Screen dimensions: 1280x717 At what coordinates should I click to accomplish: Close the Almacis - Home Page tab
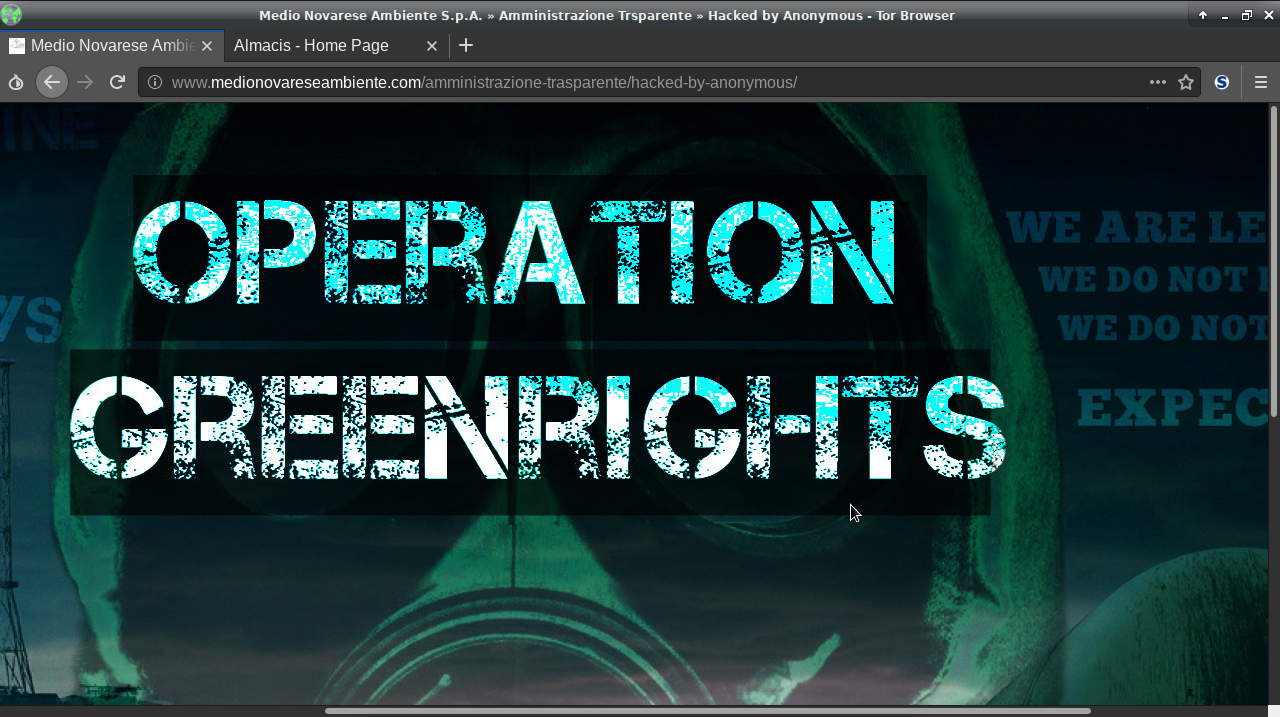(432, 46)
